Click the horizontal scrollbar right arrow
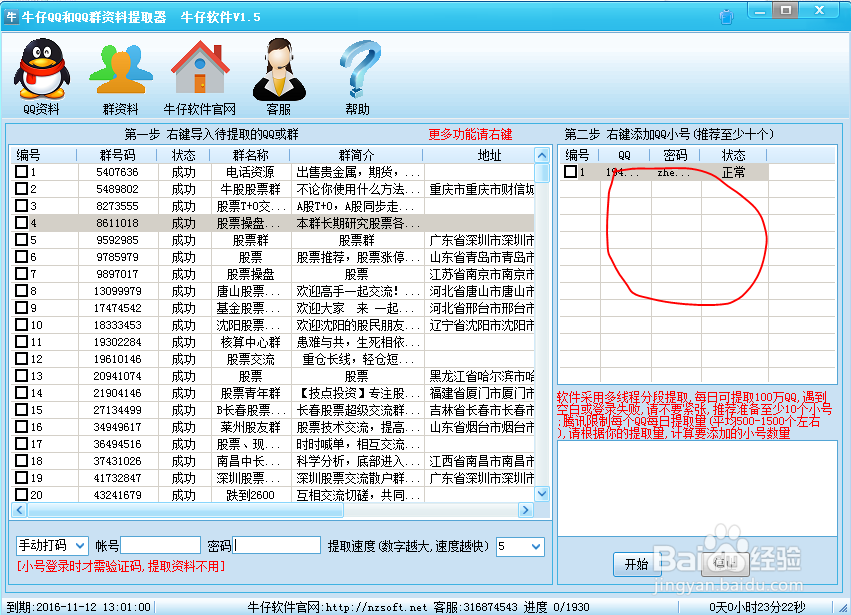The image size is (851, 615). (525, 510)
